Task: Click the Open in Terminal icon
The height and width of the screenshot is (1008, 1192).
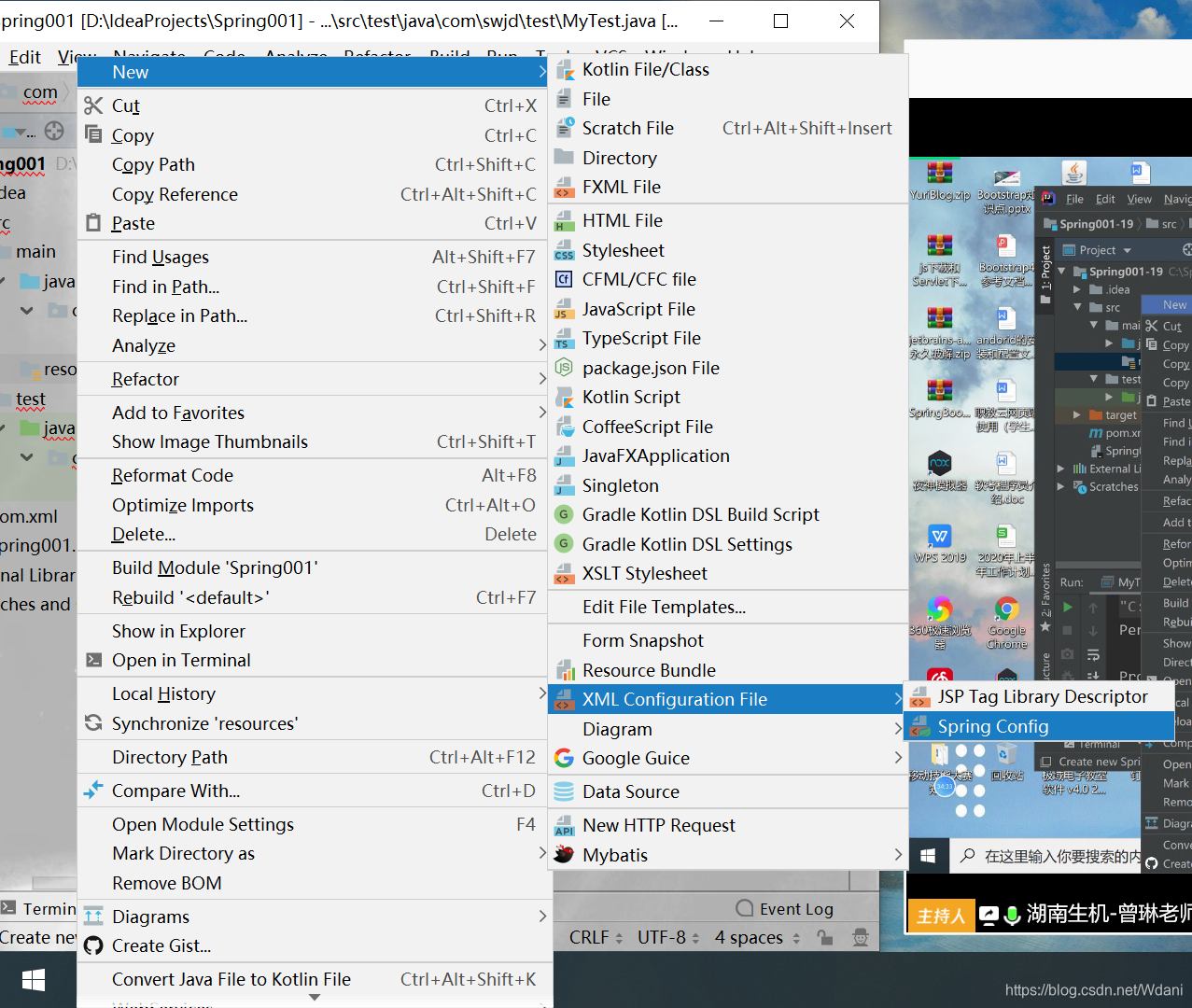Action: [x=93, y=660]
